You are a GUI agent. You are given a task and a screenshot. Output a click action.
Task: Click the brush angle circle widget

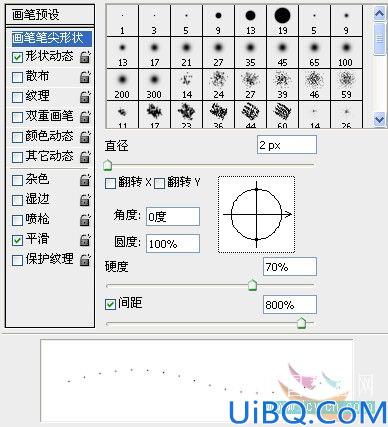(256, 215)
